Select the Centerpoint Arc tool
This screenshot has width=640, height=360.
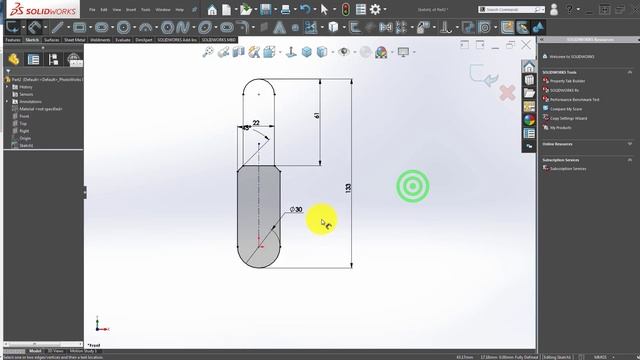click(145, 27)
